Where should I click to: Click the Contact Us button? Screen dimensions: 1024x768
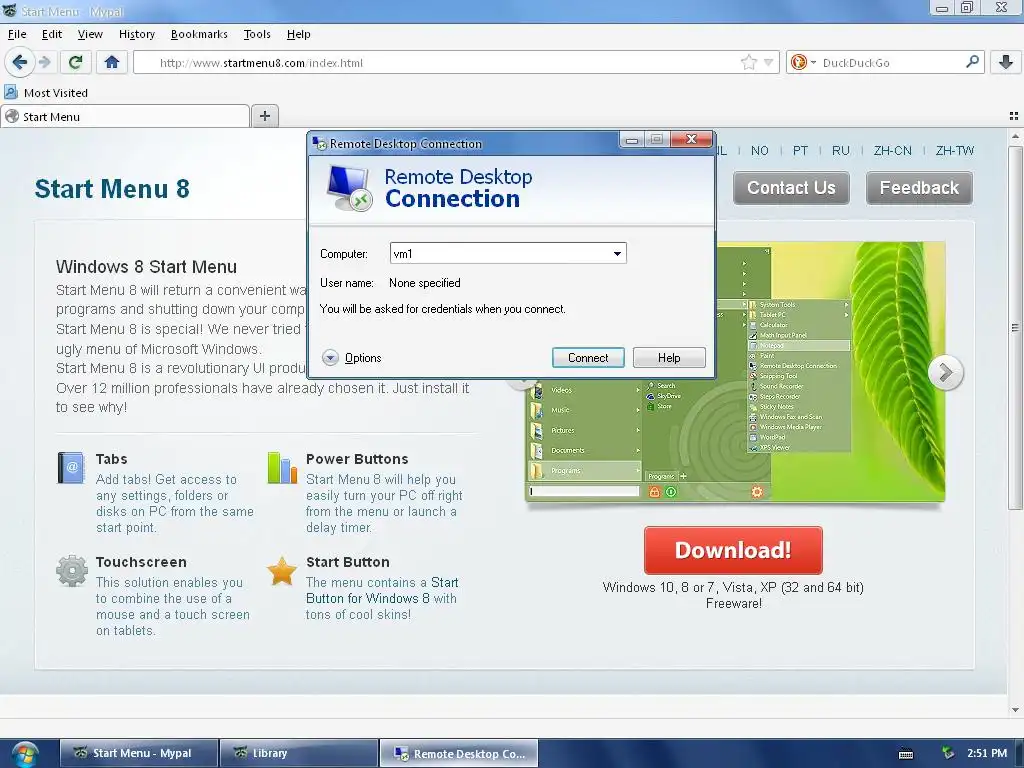pyautogui.click(x=791, y=188)
